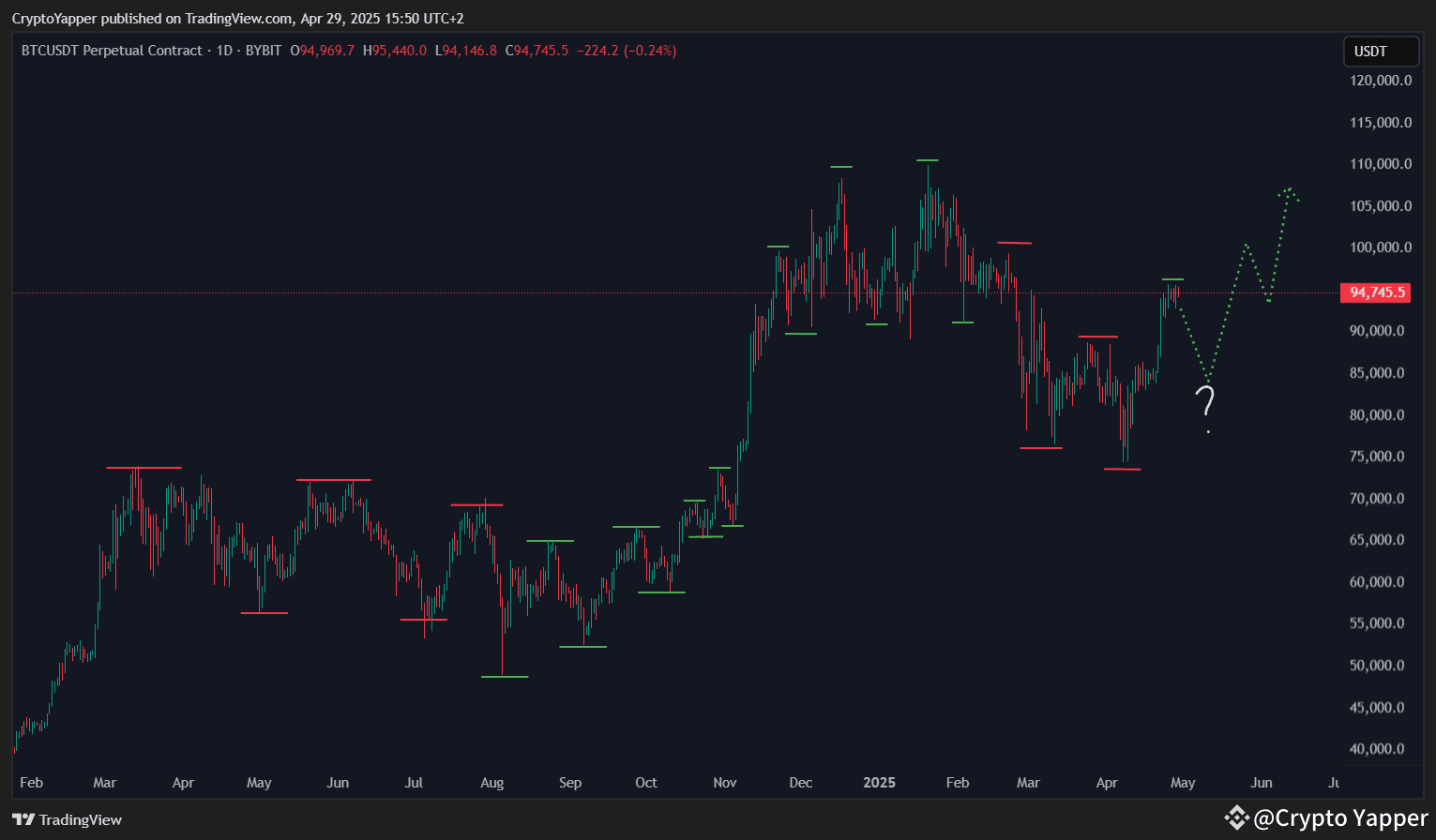Click the question mark chart annotation
The width and height of the screenshot is (1436, 840).
pyautogui.click(x=1206, y=405)
